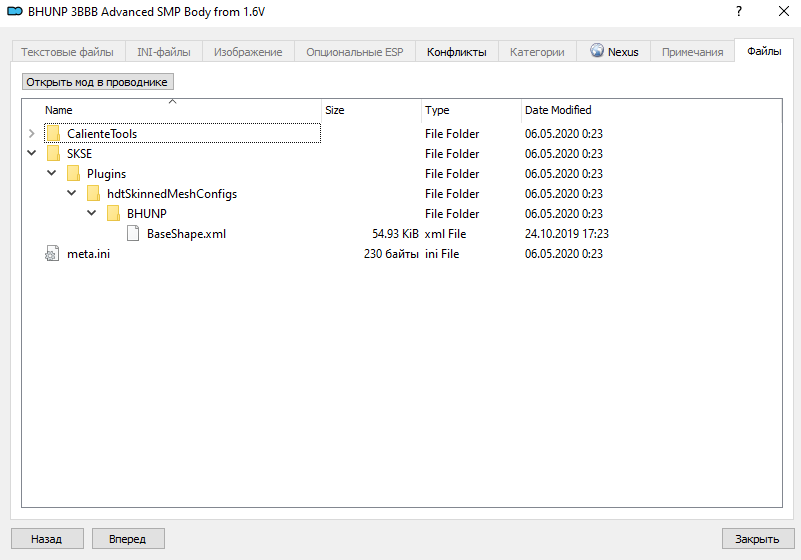Select the hdtSkinnedMeshConfigs folder name
This screenshot has width=801, height=560.
tap(172, 194)
